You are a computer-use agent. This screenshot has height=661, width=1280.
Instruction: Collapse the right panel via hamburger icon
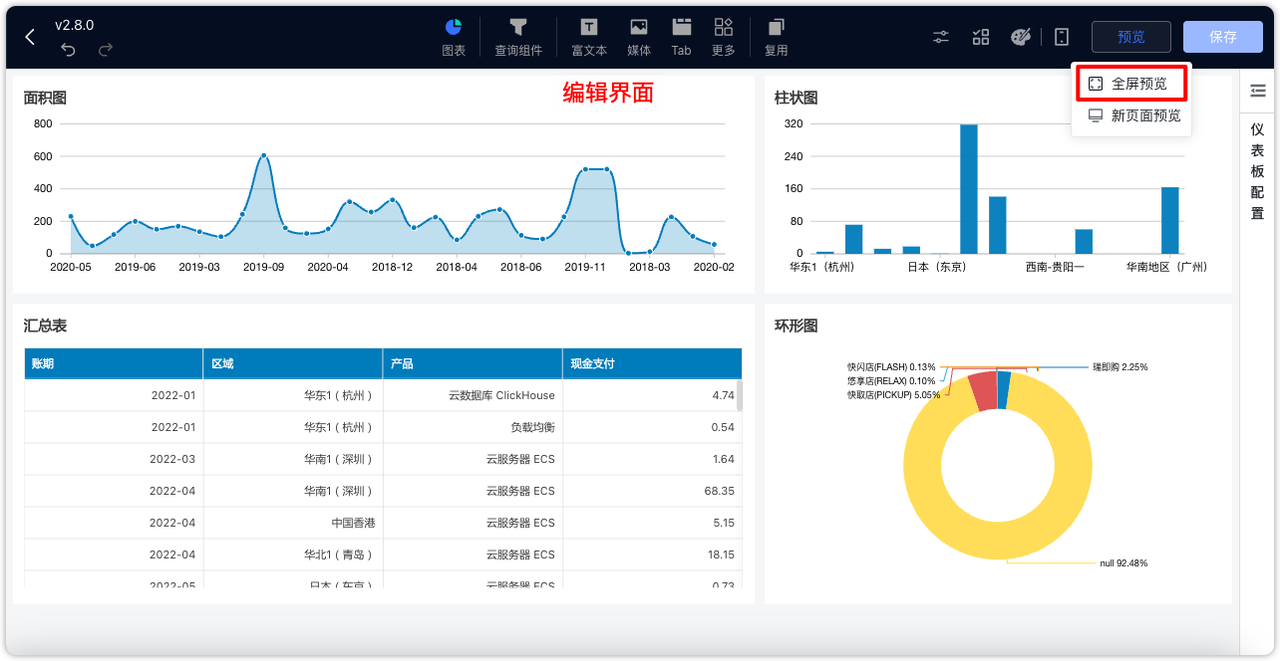[1257, 89]
